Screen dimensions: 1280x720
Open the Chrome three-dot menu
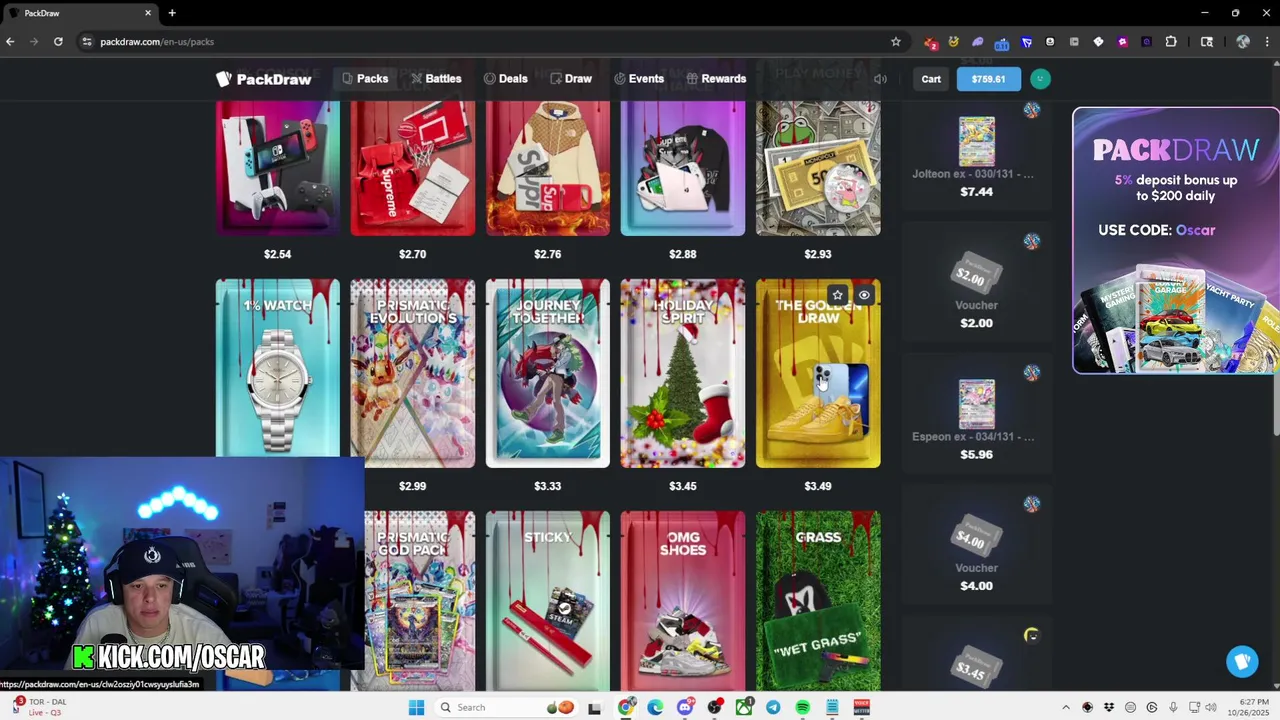coord(1268,41)
